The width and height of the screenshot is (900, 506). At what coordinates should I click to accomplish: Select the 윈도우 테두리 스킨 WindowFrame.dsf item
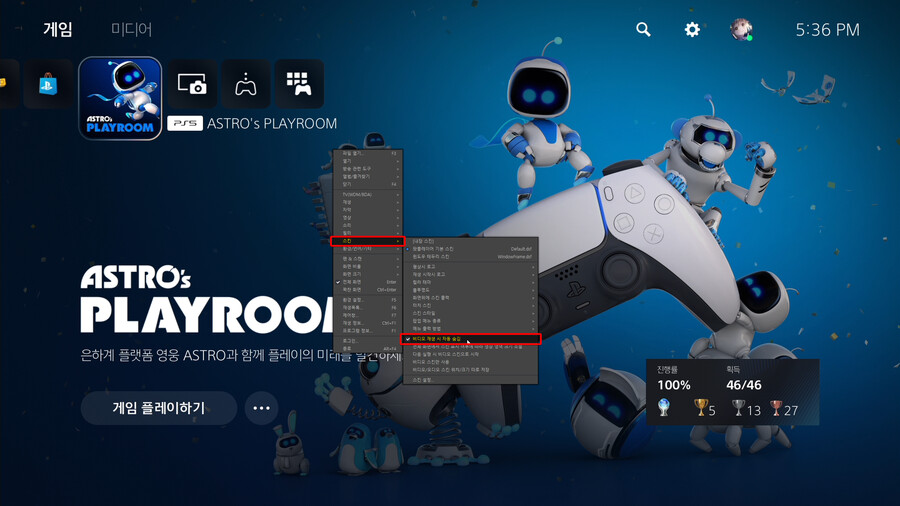point(470,256)
